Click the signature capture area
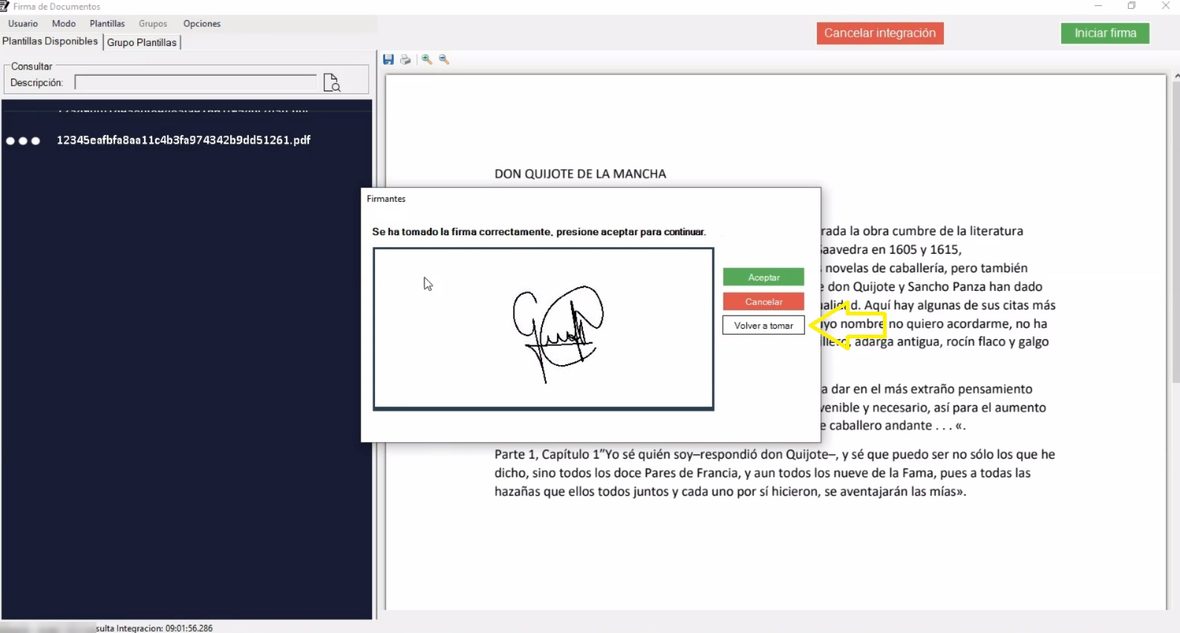The height and width of the screenshot is (633, 1180). point(543,329)
